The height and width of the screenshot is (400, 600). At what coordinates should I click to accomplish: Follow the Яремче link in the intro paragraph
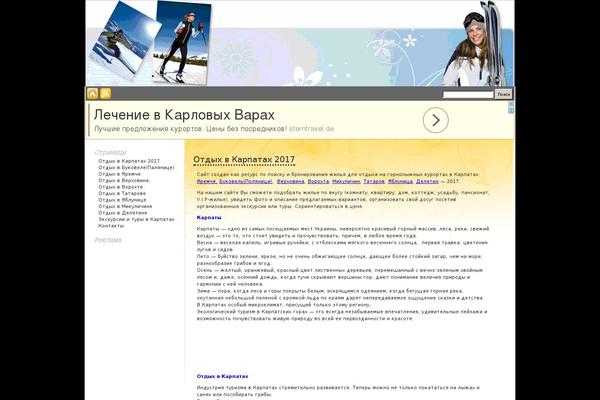pos(206,181)
